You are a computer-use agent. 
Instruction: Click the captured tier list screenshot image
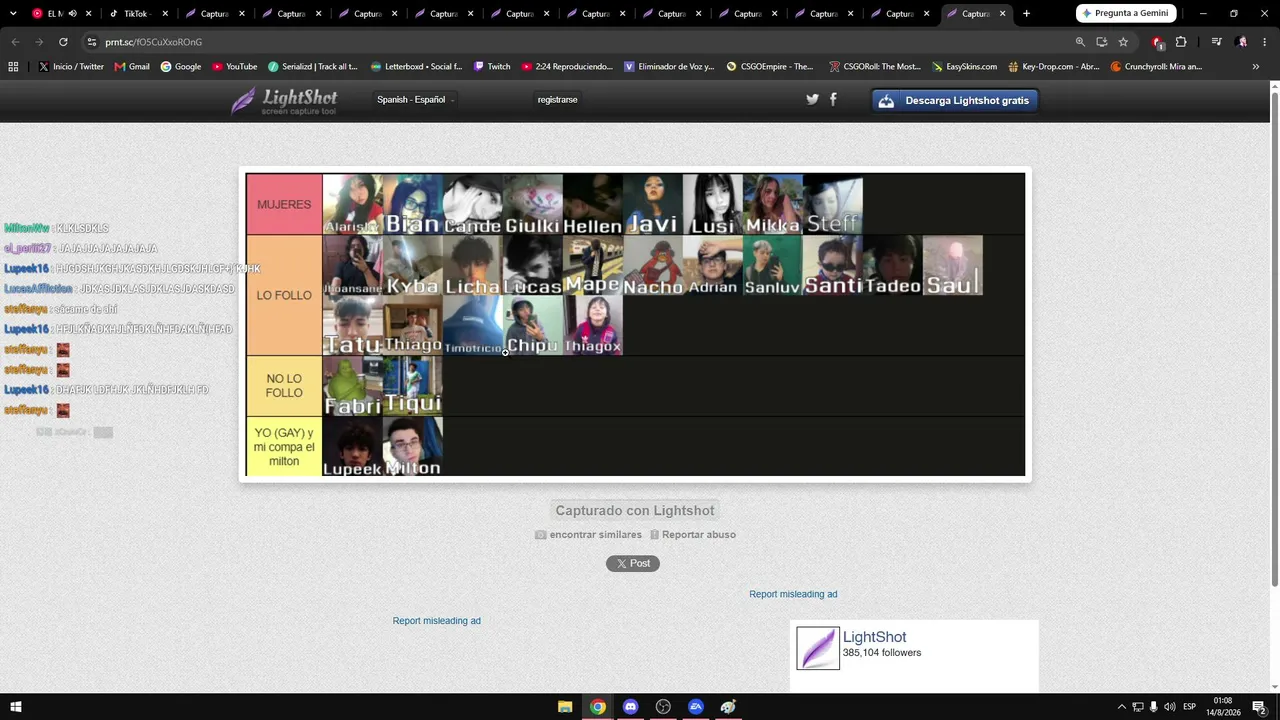(635, 325)
